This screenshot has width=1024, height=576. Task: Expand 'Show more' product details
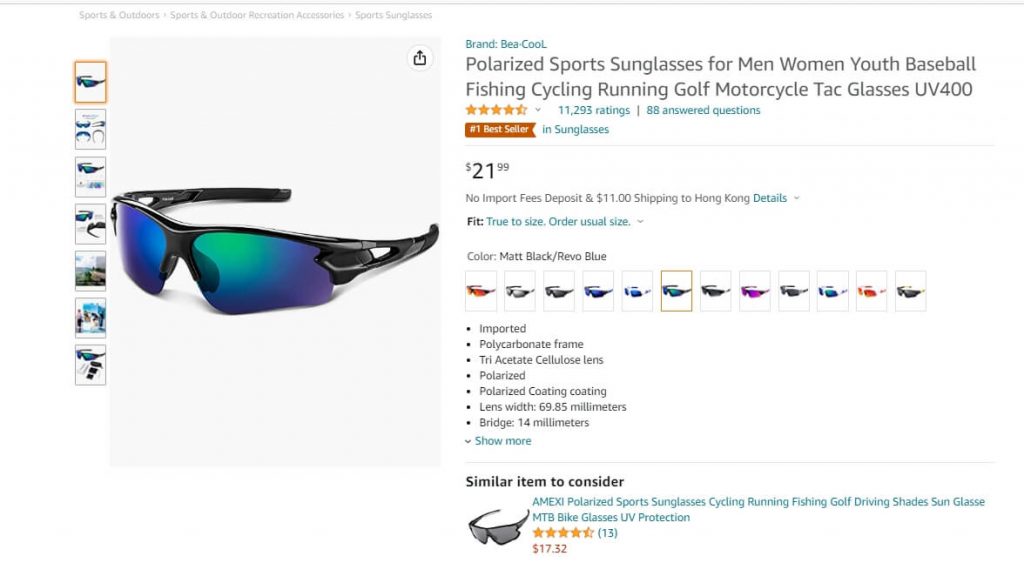[x=502, y=441]
